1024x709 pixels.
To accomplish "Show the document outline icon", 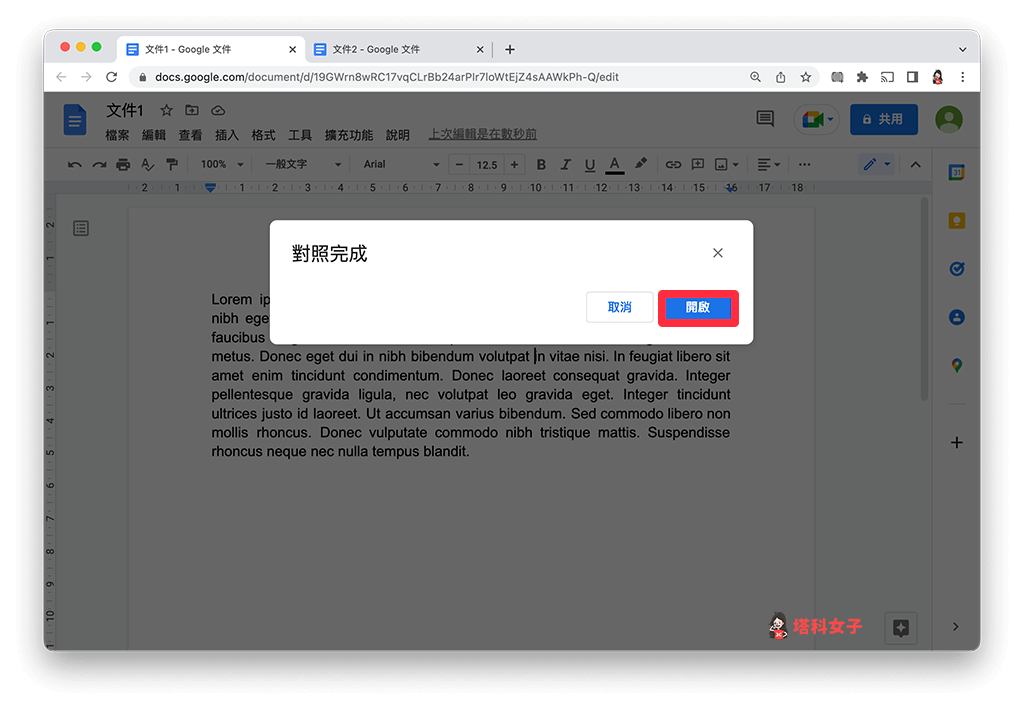I will pyautogui.click(x=81, y=229).
